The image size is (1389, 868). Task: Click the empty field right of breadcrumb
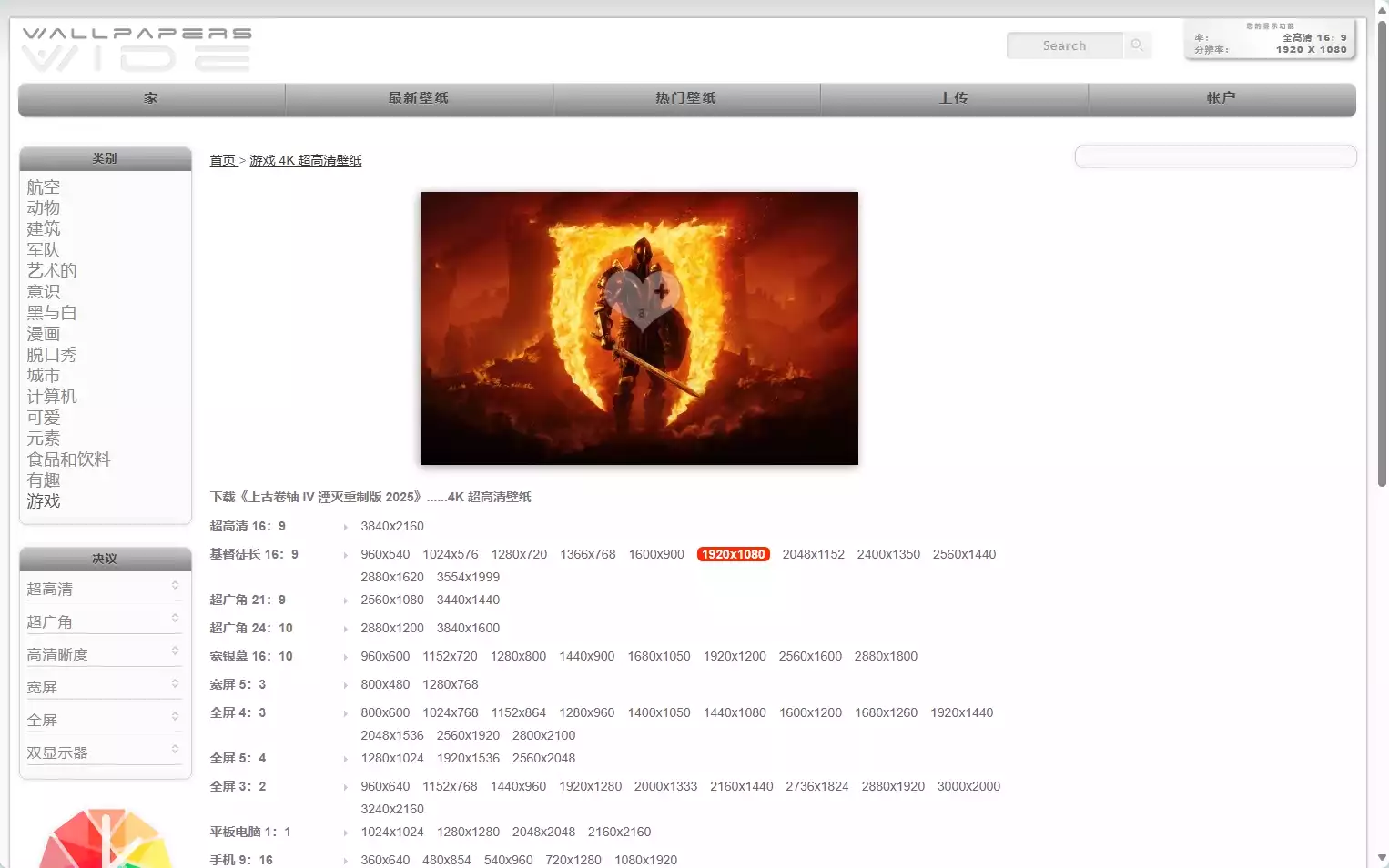(1216, 156)
